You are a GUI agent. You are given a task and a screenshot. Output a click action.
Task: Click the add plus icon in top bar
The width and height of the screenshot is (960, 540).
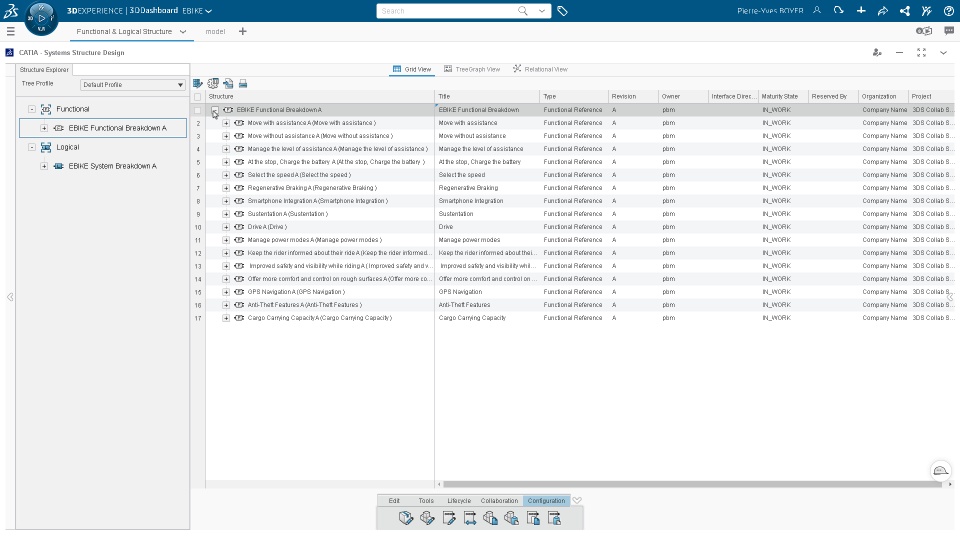click(861, 10)
